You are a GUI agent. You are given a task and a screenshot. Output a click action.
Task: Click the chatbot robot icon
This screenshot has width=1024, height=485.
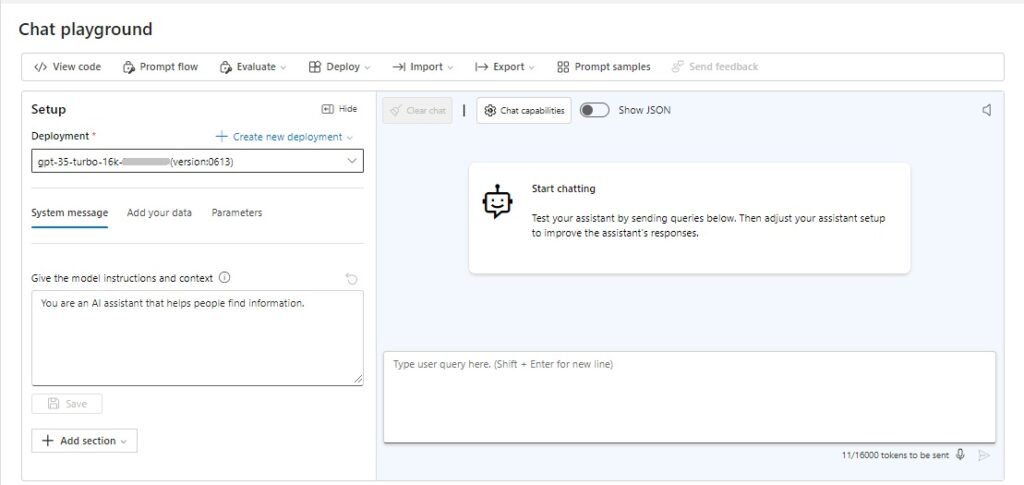tap(498, 201)
